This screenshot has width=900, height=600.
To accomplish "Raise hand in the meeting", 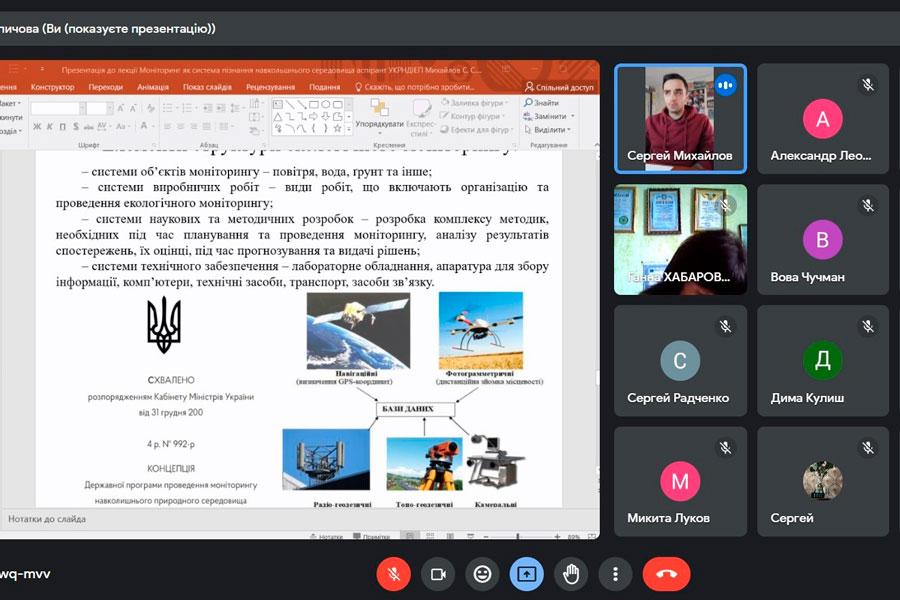I will click(571, 574).
